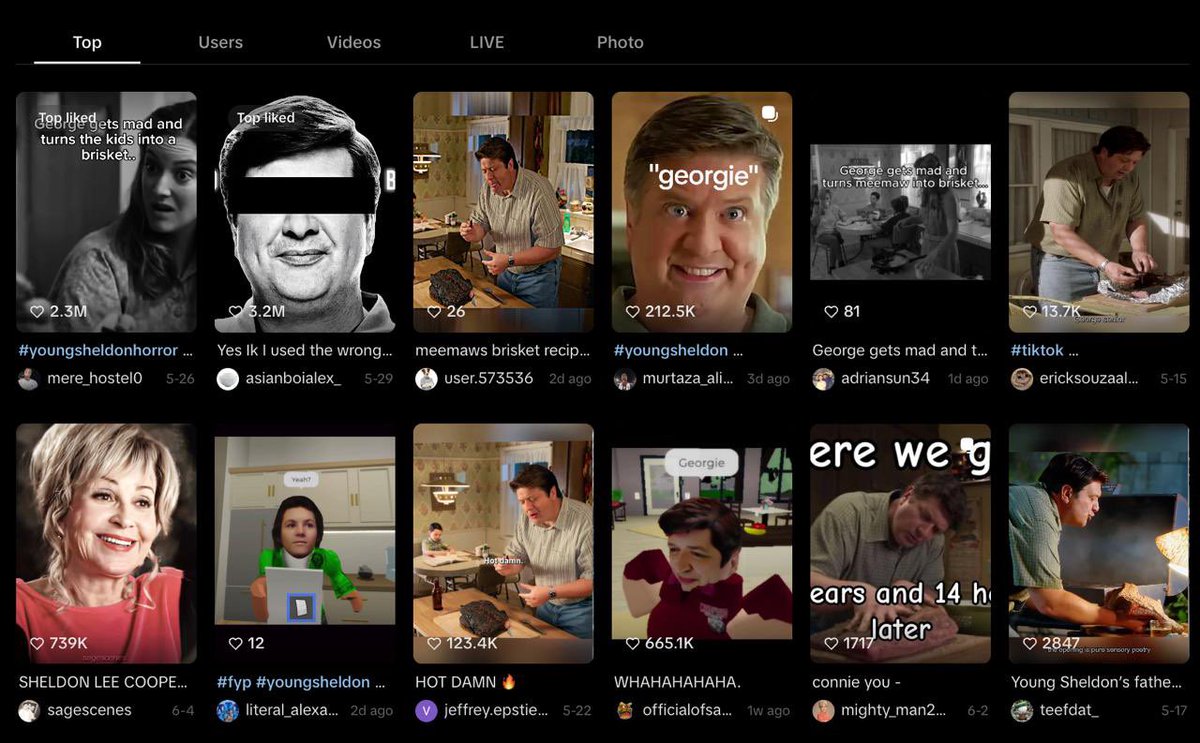Visit username asianboialex_

pos(293,379)
